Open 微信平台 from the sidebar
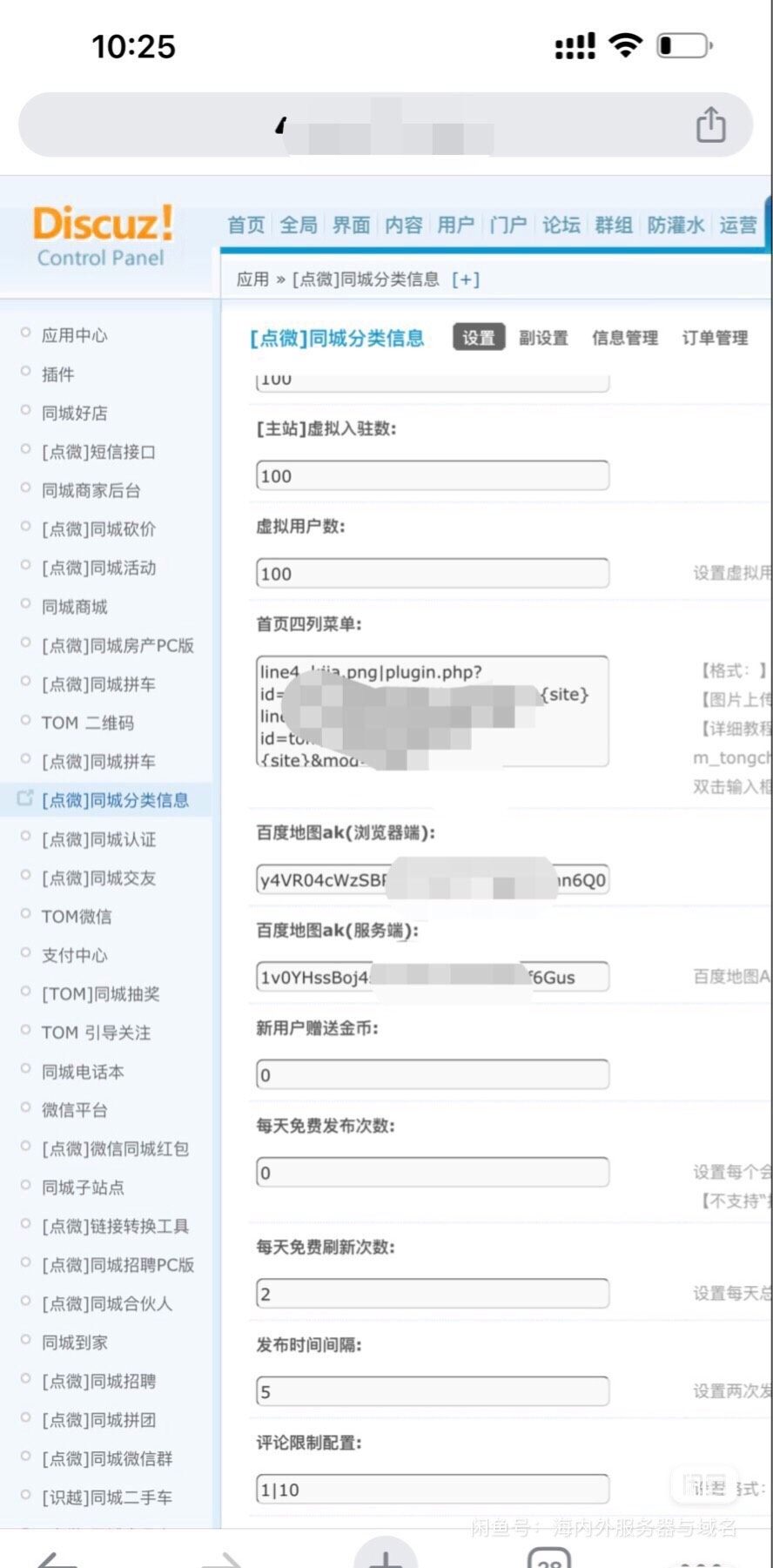The width and height of the screenshot is (773, 1568). click(75, 1110)
